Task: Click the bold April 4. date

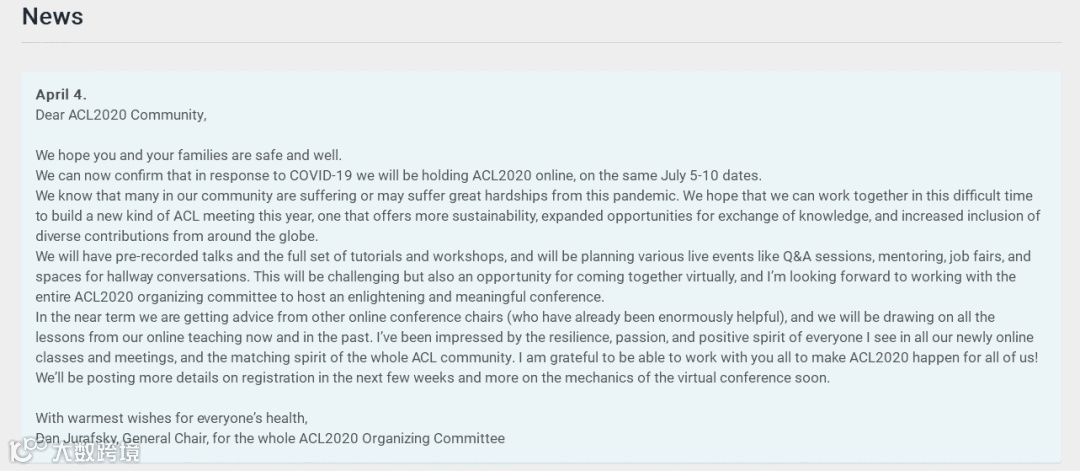Action: [61, 95]
